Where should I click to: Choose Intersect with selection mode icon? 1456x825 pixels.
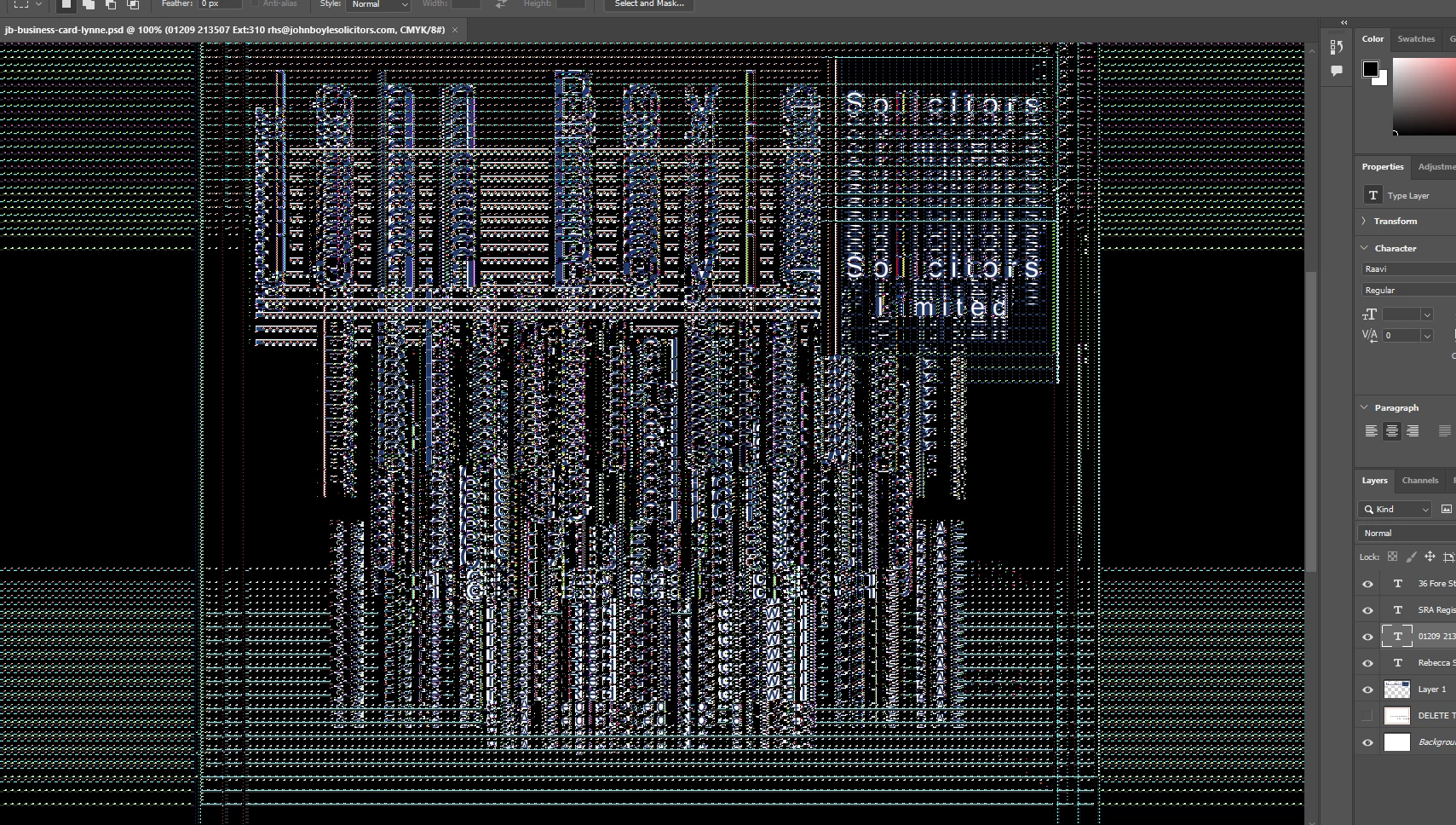coord(133,4)
